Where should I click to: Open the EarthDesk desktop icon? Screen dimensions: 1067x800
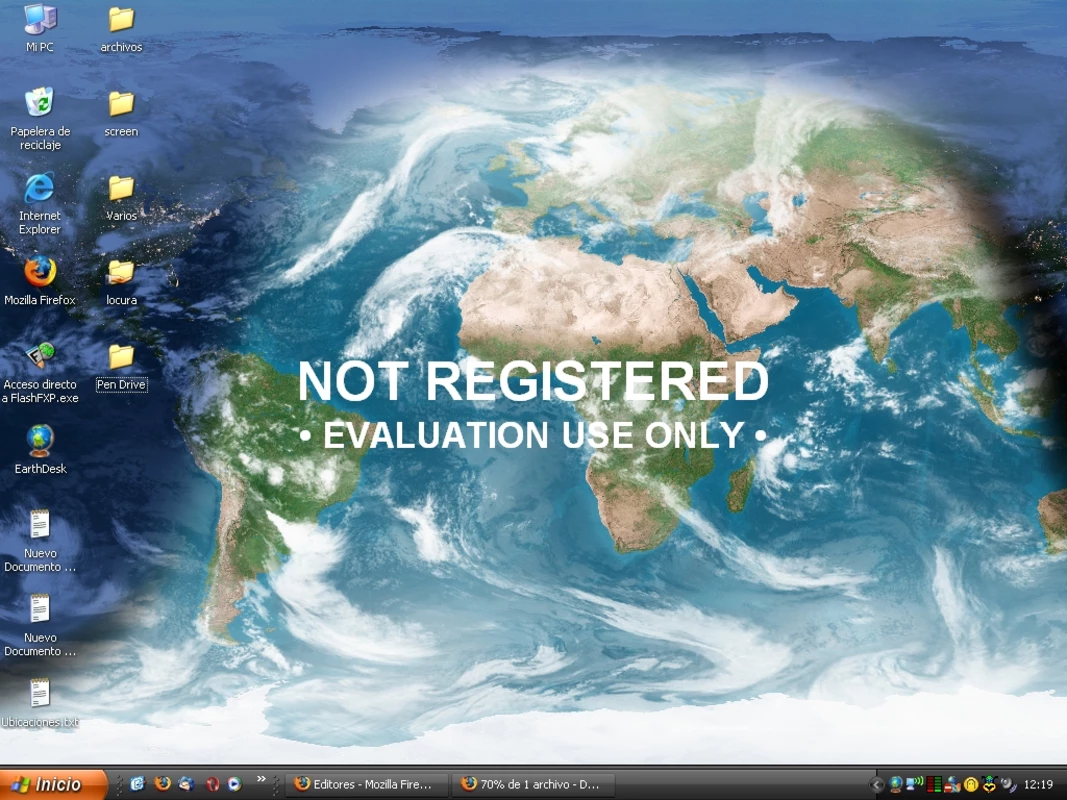[x=40, y=448]
